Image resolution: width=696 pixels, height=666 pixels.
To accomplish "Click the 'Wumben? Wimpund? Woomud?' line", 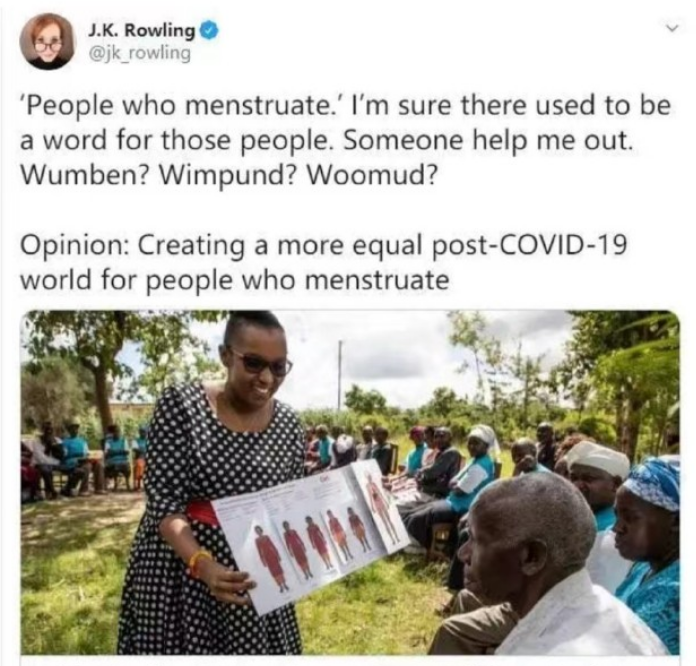I will point(229,175).
